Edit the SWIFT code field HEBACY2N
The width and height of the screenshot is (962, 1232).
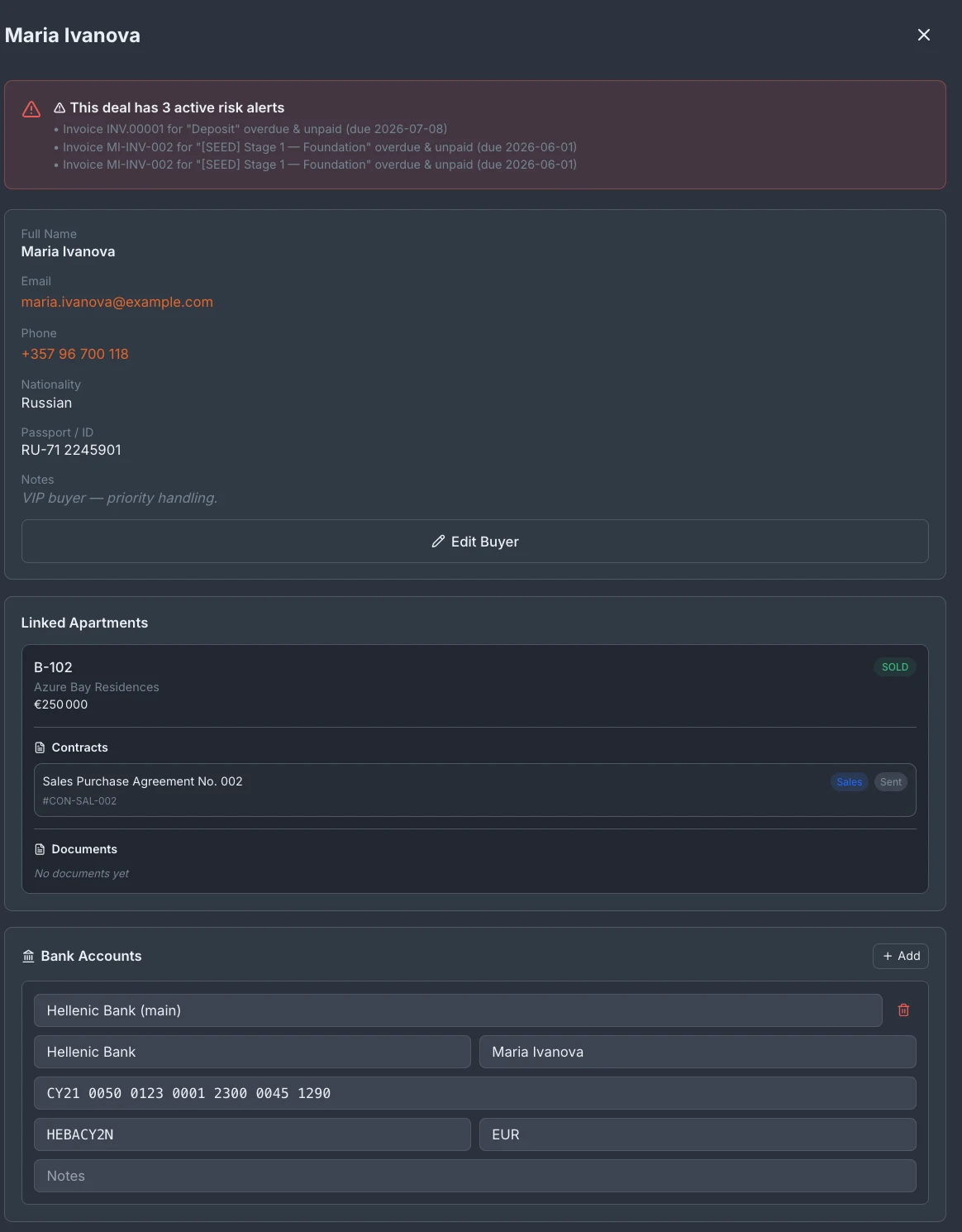(252, 1134)
